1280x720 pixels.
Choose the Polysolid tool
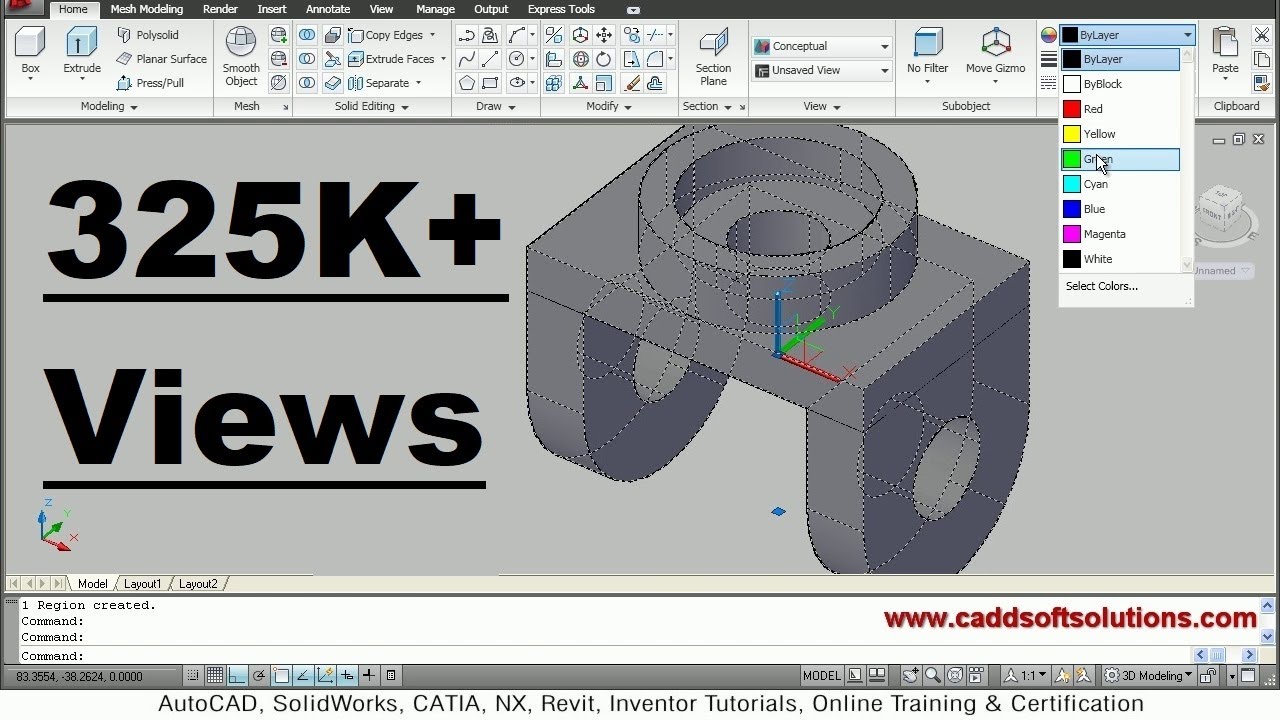point(148,35)
